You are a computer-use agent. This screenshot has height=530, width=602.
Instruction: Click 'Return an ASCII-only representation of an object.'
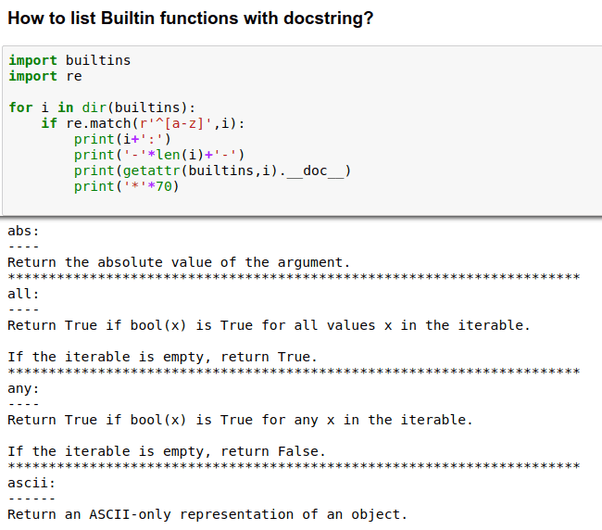coord(207,514)
